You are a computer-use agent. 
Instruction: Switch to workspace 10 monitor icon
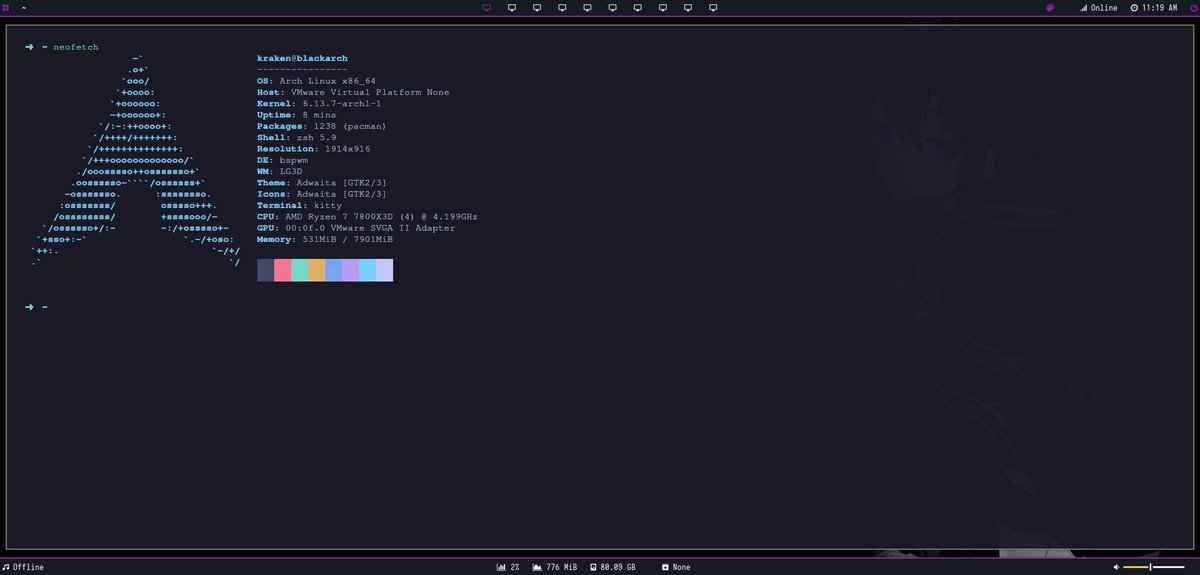point(713,7)
